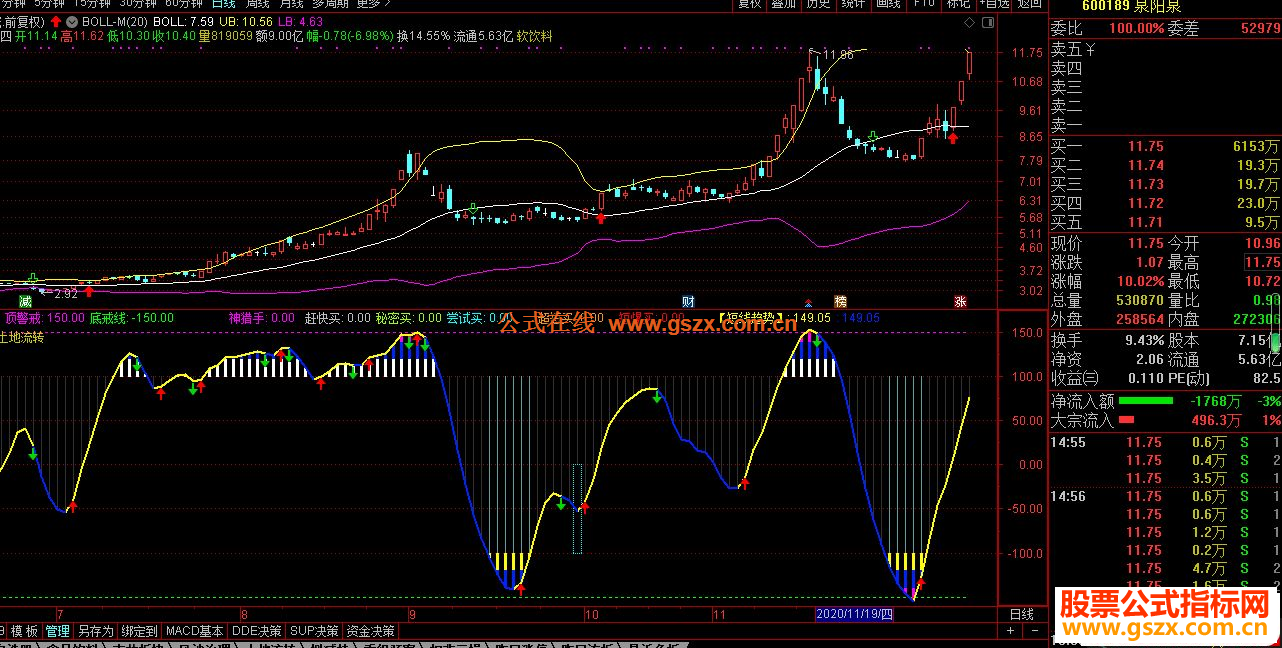Click the 绑定到 bind-to tab
Image resolution: width=1282 pixels, height=648 pixels.
pyautogui.click(x=140, y=631)
